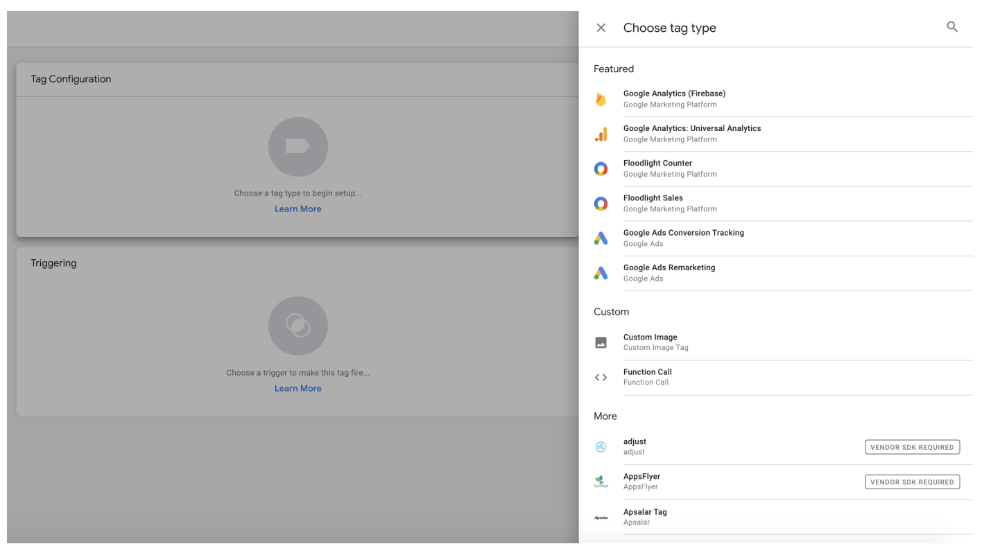Open Learn More link under Tag Configuration
The image size is (1000, 553).
298,209
